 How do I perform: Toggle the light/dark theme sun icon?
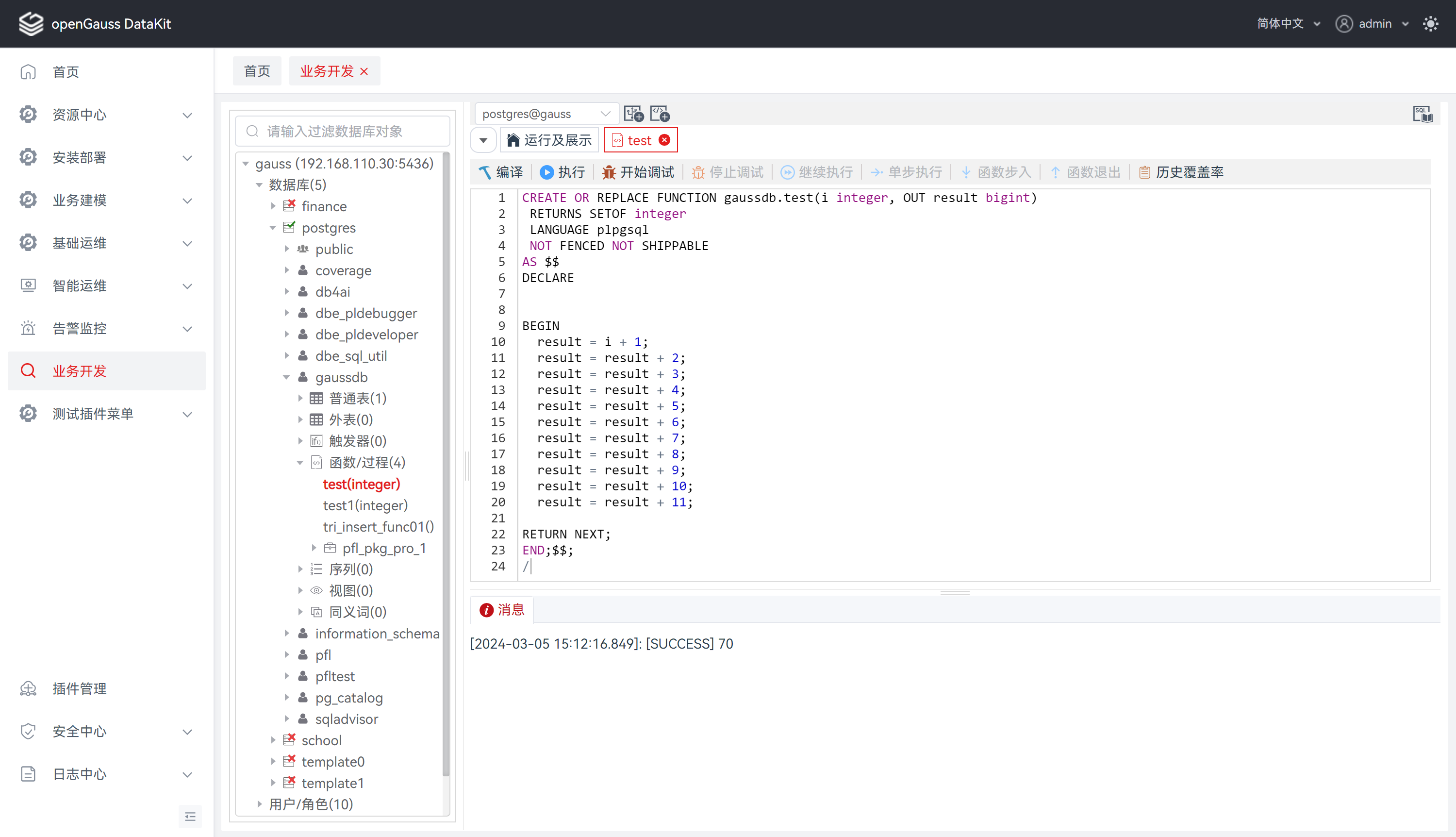[1430, 24]
